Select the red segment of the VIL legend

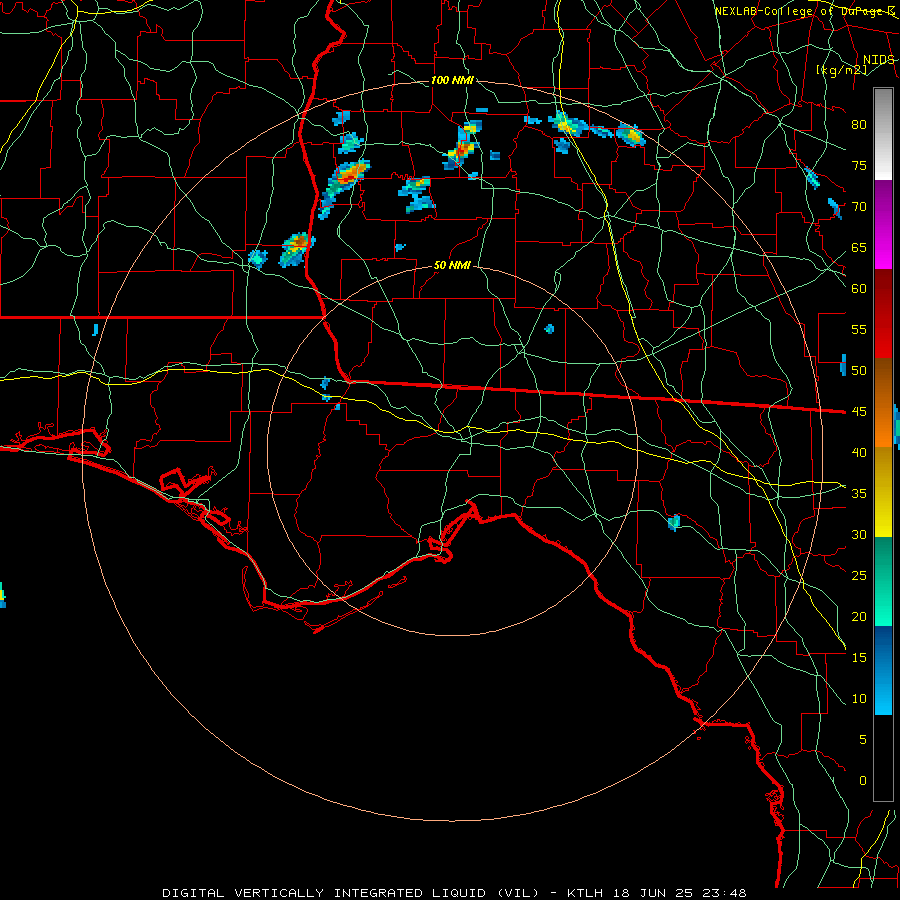click(883, 314)
